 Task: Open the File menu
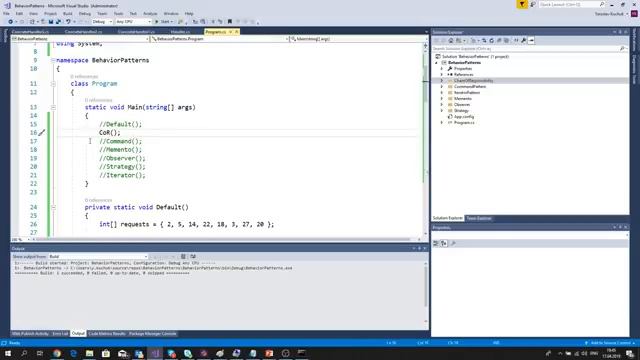[6, 13]
